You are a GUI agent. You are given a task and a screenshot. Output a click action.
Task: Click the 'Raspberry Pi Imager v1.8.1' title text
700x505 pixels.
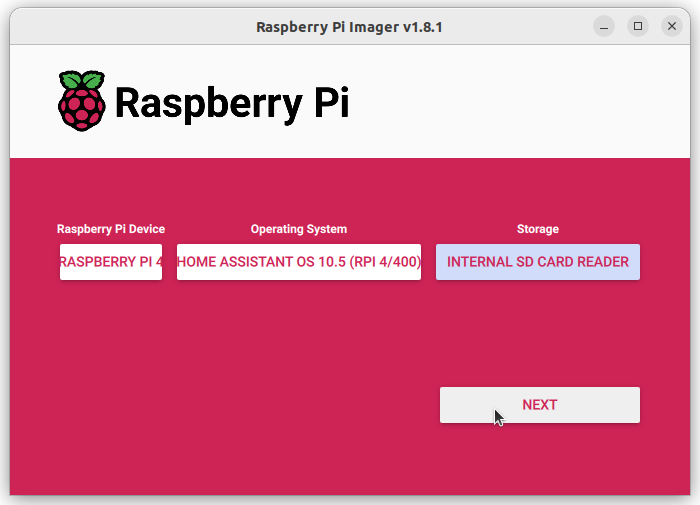(x=349, y=27)
